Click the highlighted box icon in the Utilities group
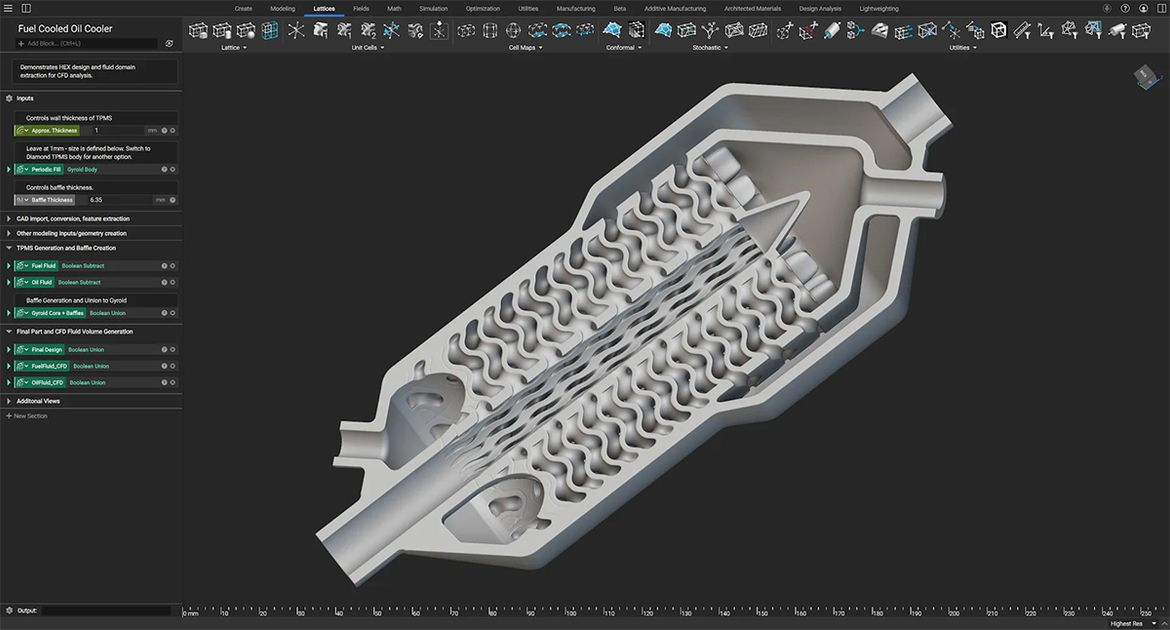The width and height of the screenshot is (1170, 630). [998, 30]
